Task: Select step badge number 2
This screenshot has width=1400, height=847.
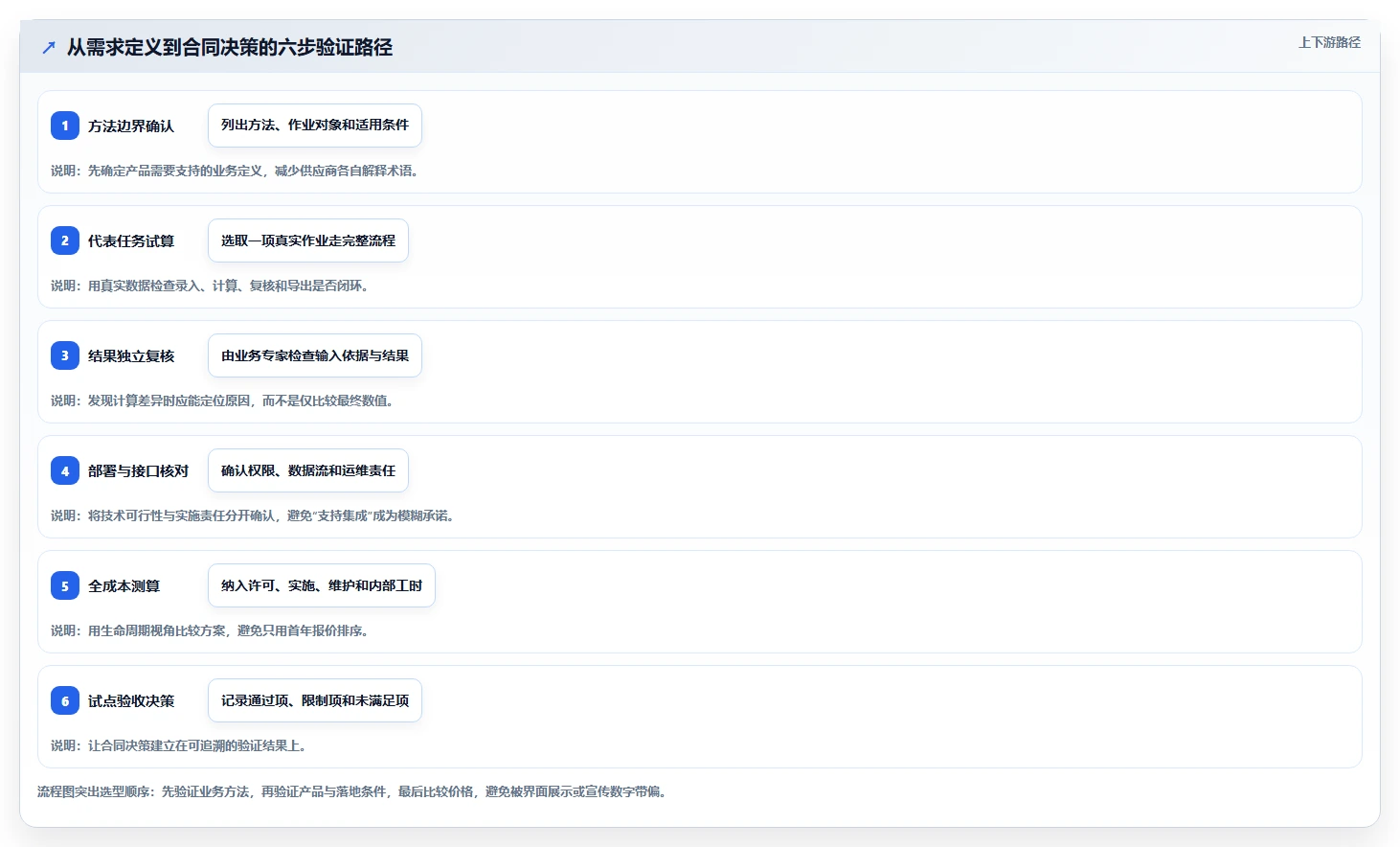Action: (65, 240)
